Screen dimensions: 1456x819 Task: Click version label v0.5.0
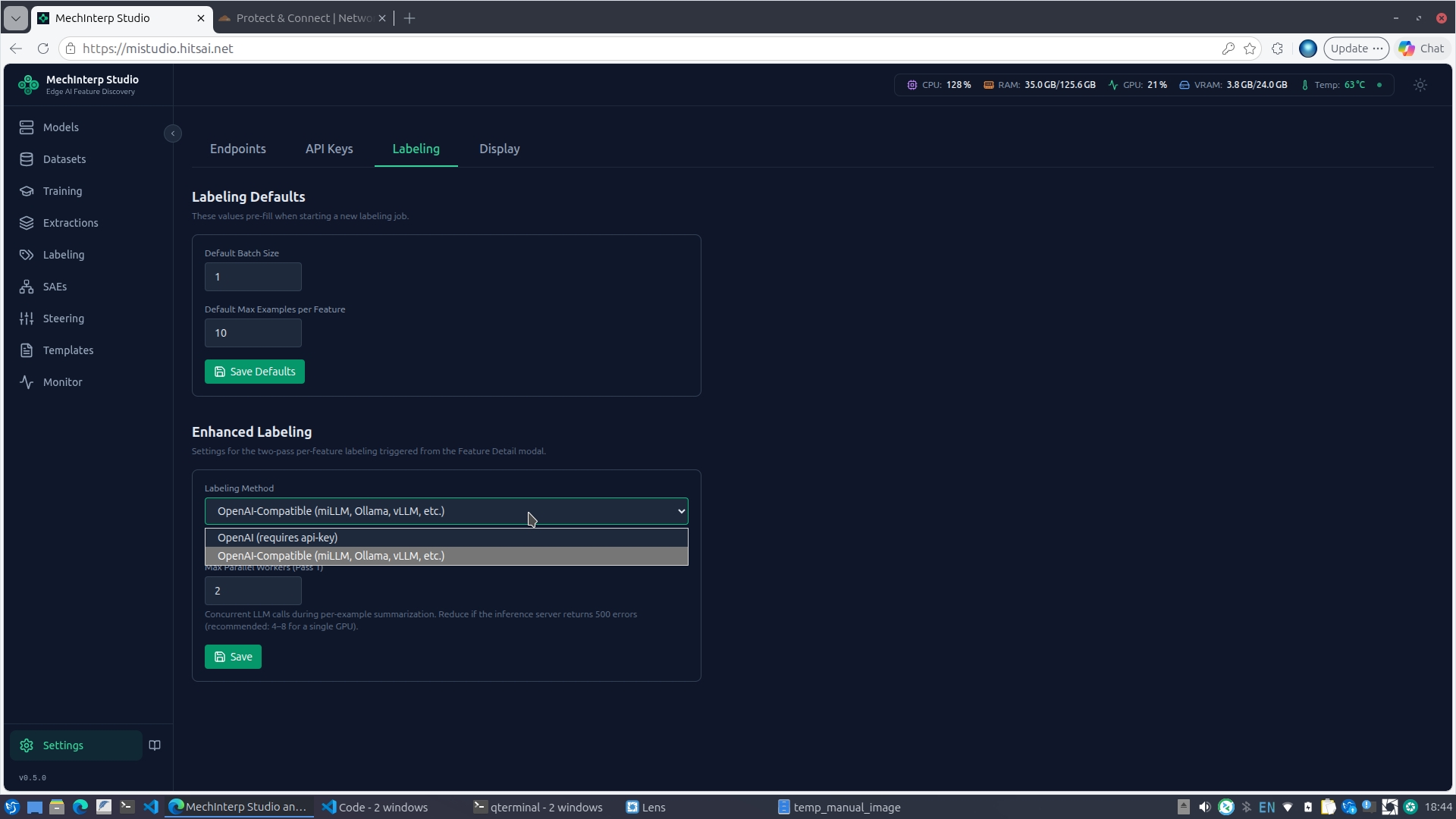[x=33, y=778]
